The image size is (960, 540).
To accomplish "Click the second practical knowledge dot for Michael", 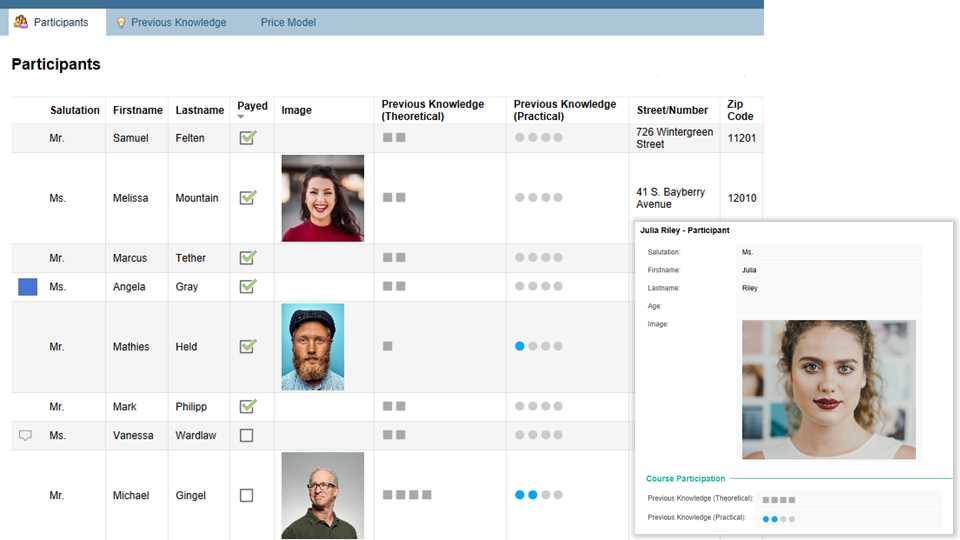I will (533, 495).
